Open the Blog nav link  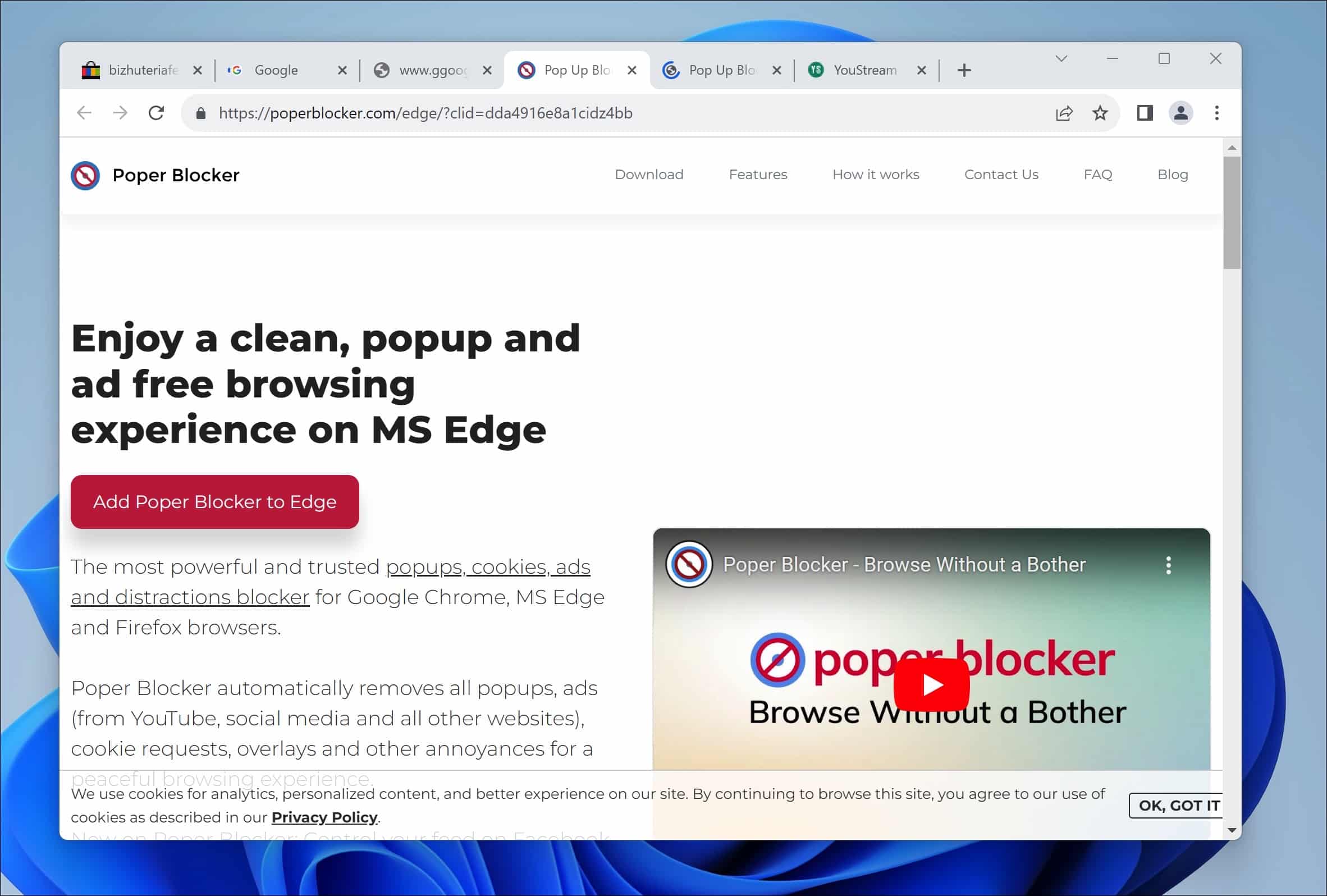[x=1172, y=175]
